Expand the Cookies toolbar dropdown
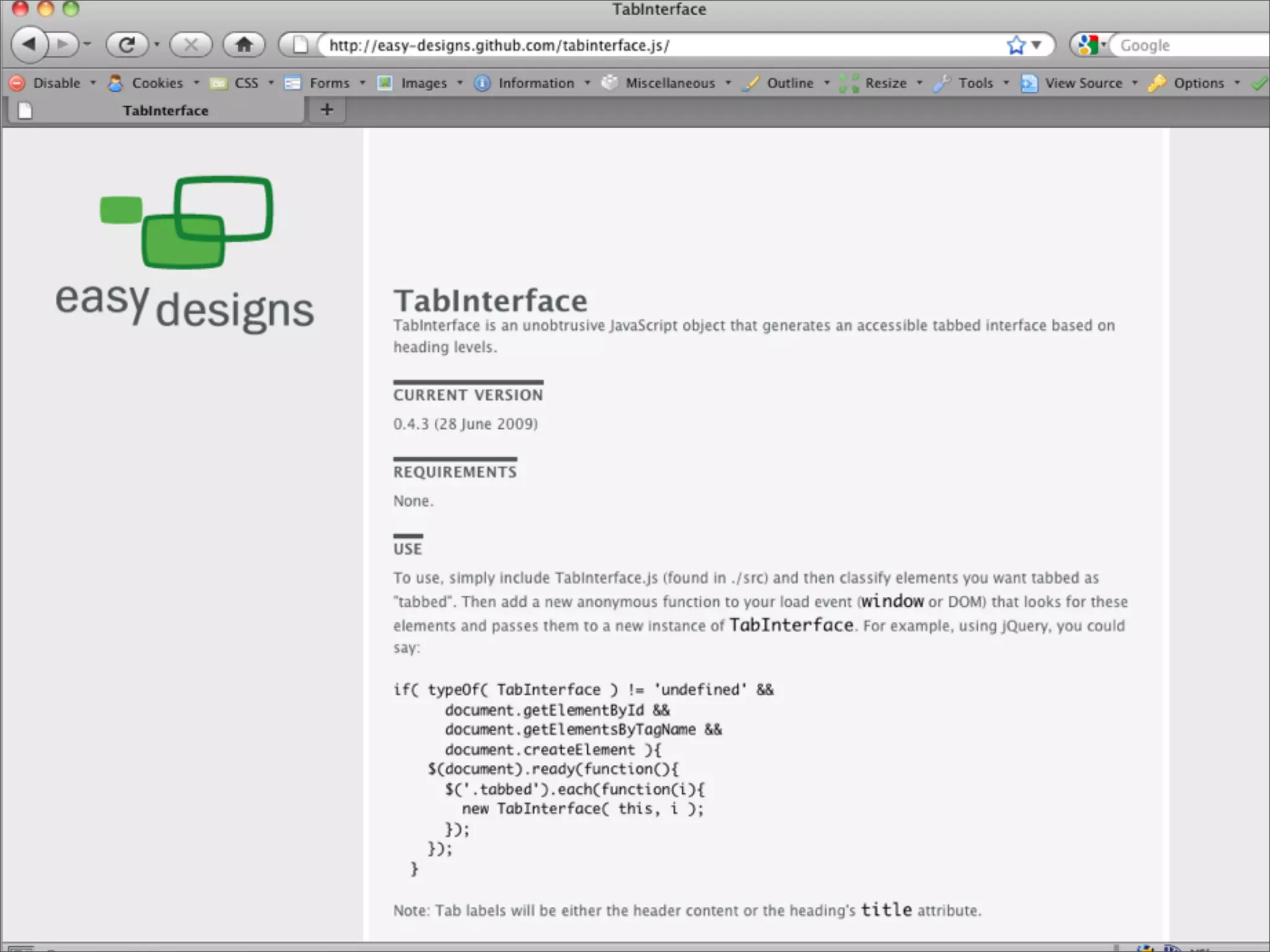 (156, 83)
